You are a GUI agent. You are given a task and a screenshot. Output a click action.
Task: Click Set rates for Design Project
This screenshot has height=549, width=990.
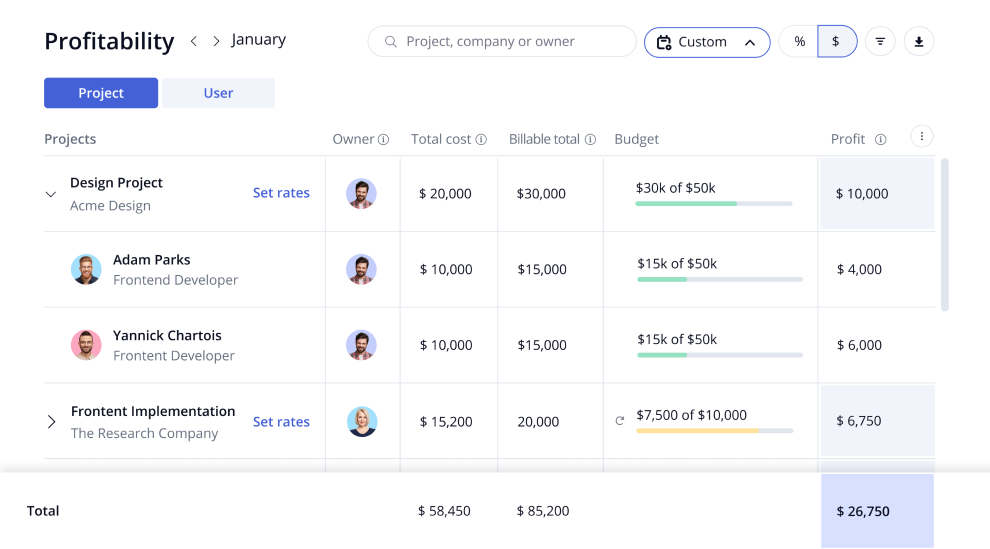coord(281,193)
